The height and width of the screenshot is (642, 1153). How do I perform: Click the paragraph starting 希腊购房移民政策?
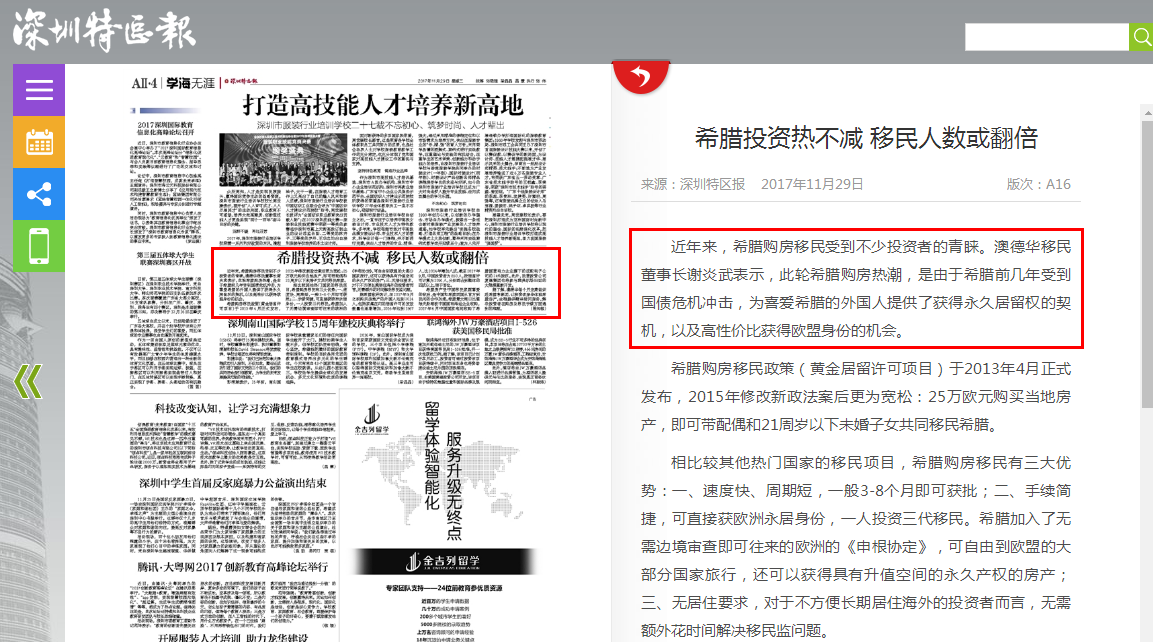click(856, 396)
